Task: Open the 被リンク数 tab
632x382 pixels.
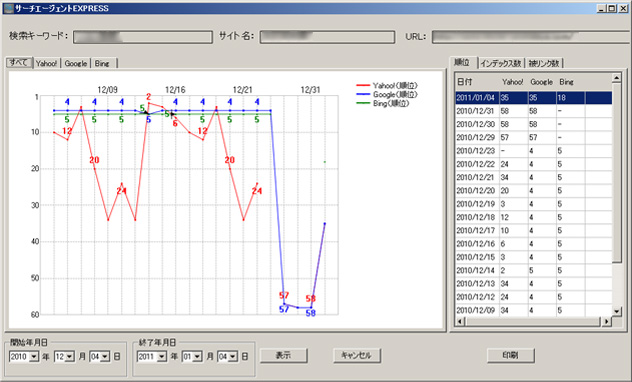Action: [x=544, y=63]
